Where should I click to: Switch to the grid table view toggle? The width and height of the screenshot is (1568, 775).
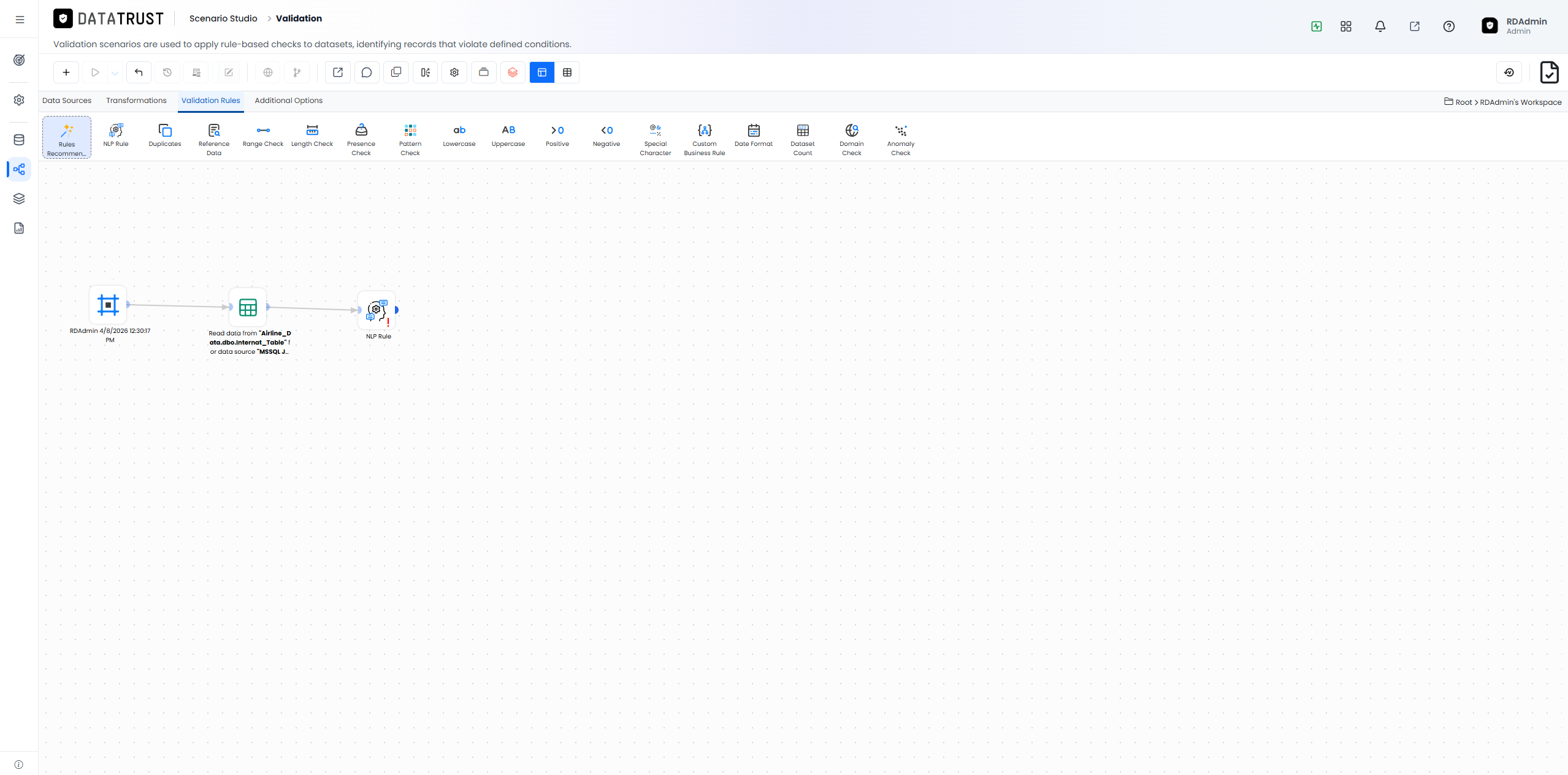click(x=567, y=72)
